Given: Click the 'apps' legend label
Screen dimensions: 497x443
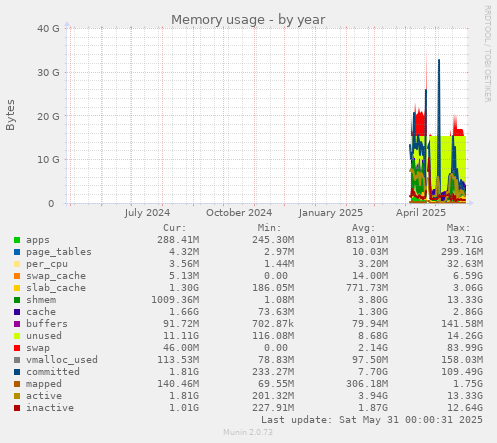Looking at the screenshot, I should pyautogui.click(x=38, y=240).
